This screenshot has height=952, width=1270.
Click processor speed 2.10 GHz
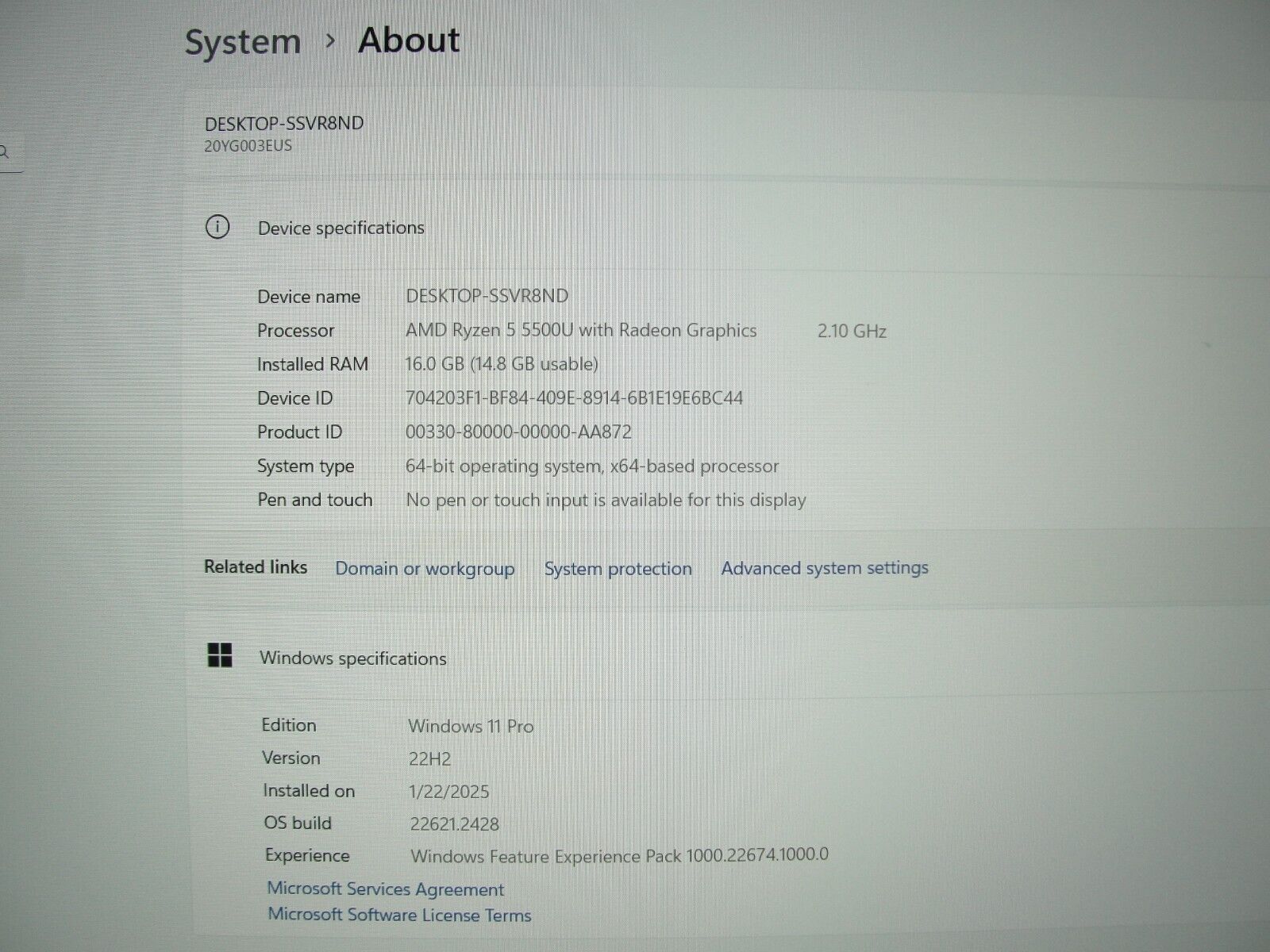(852, 331)
